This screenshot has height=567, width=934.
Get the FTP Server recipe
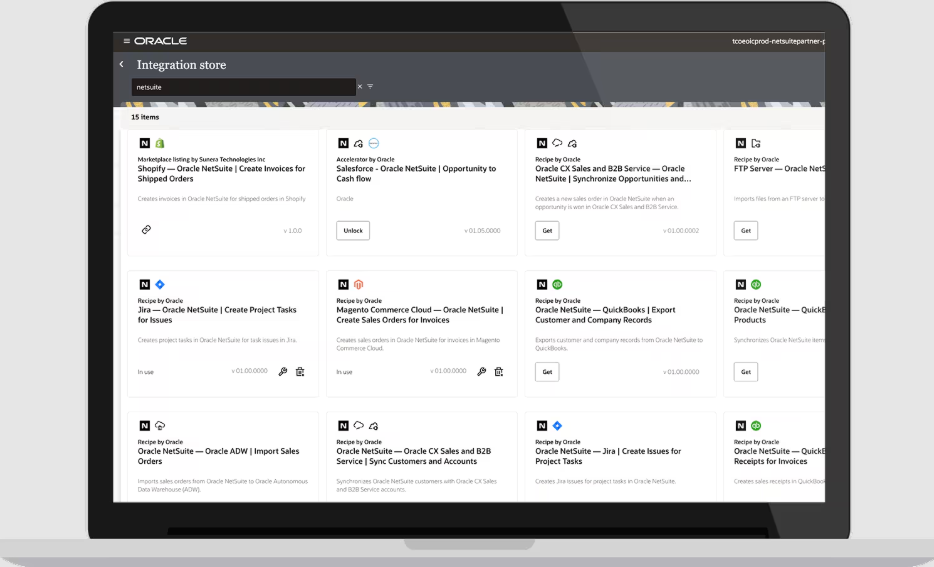pyautogui.click(x=745, y=230)
